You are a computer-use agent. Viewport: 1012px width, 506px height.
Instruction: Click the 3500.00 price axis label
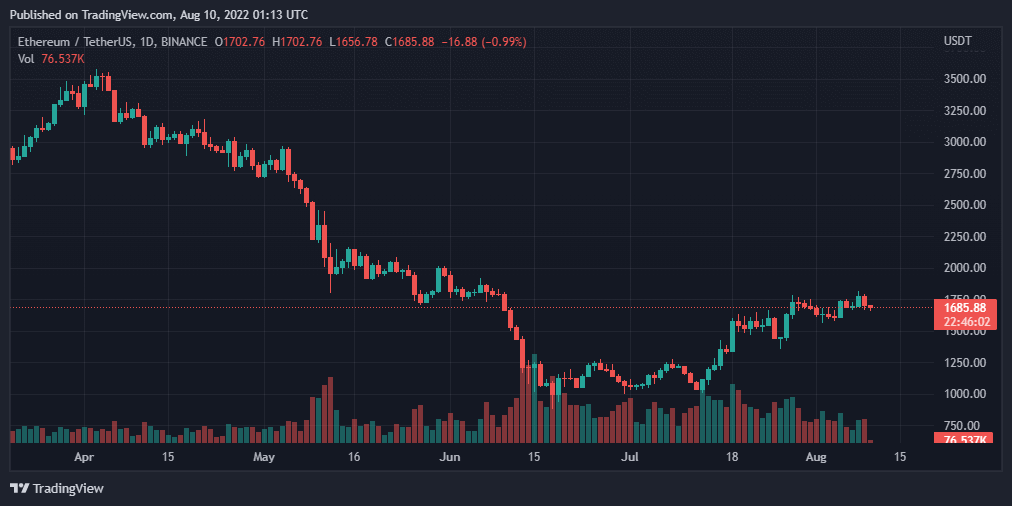tap(966, 79)
